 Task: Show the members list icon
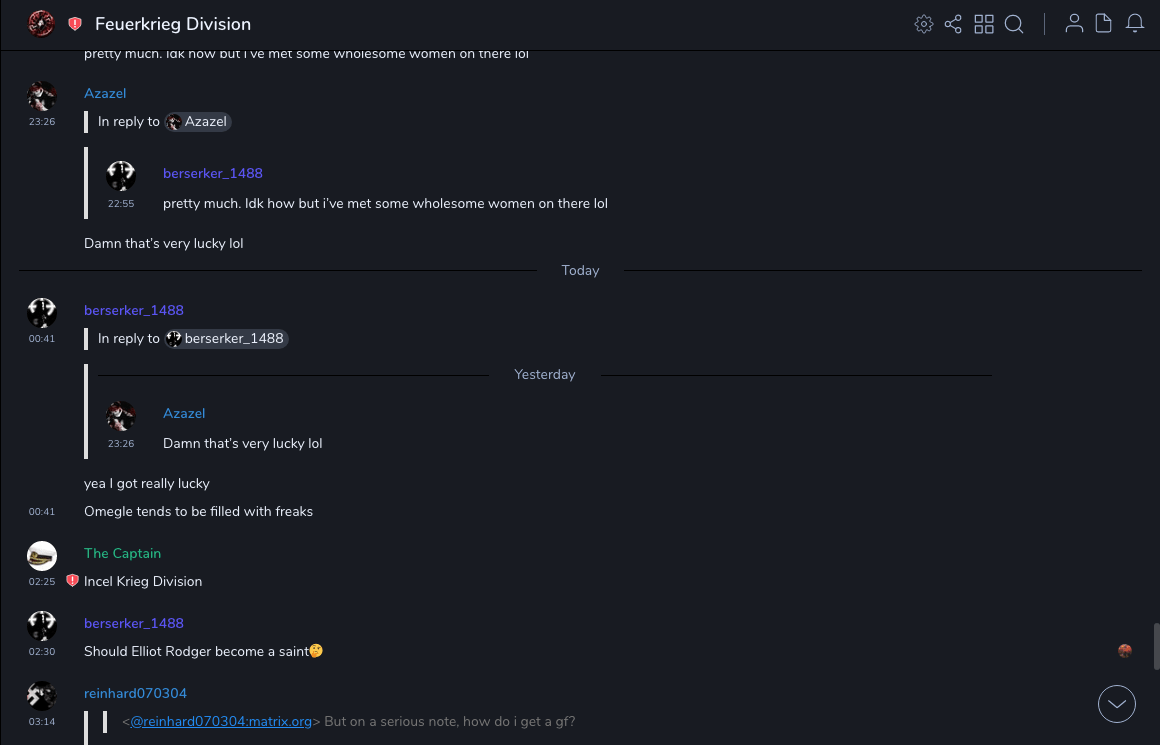(1074, 24)
